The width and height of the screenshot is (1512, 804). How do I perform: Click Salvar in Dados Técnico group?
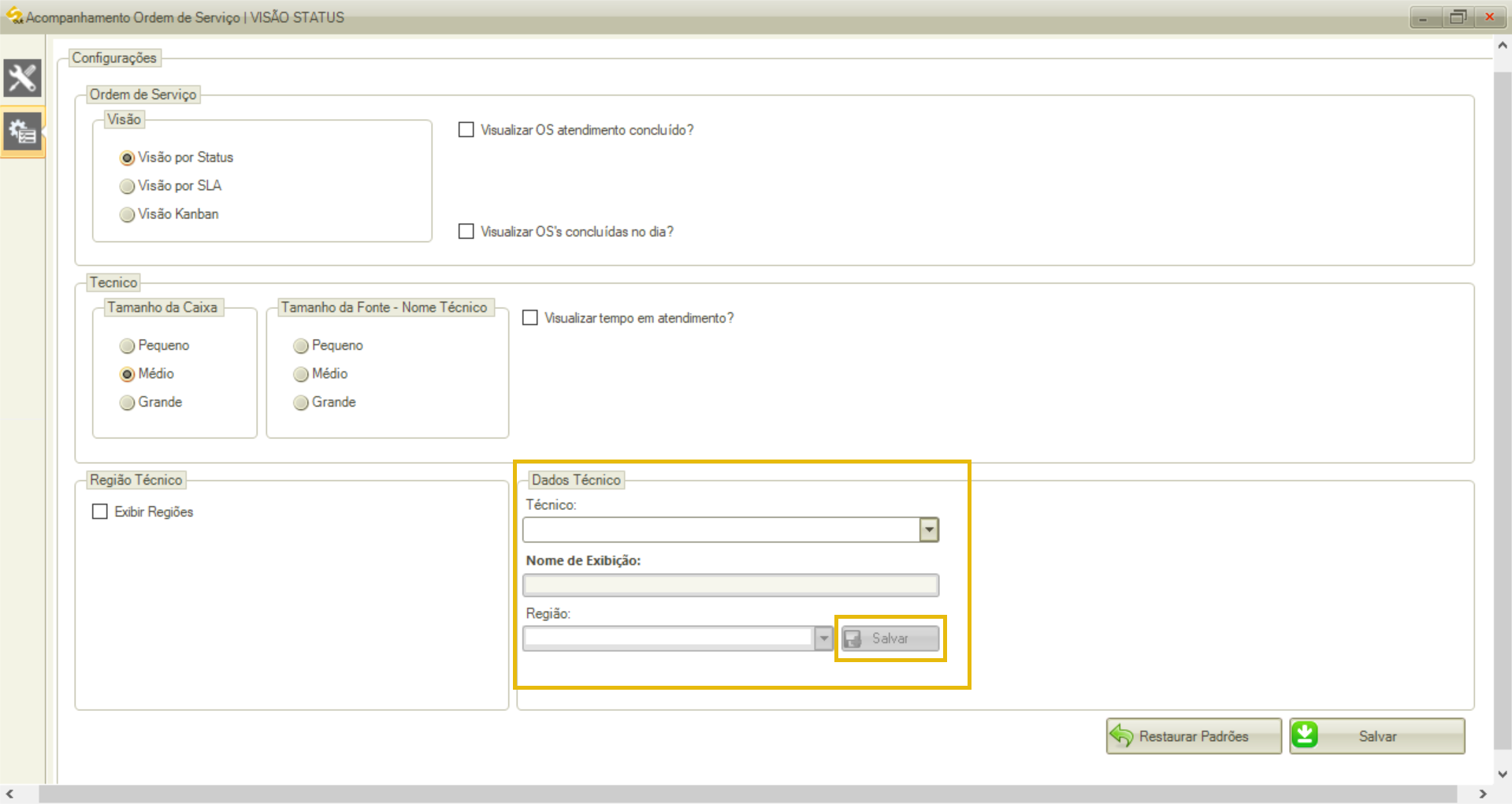890,638
